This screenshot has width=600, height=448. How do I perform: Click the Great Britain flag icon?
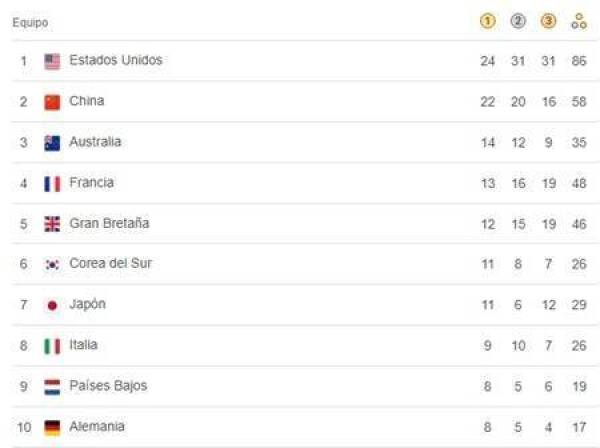pos(53,224)
